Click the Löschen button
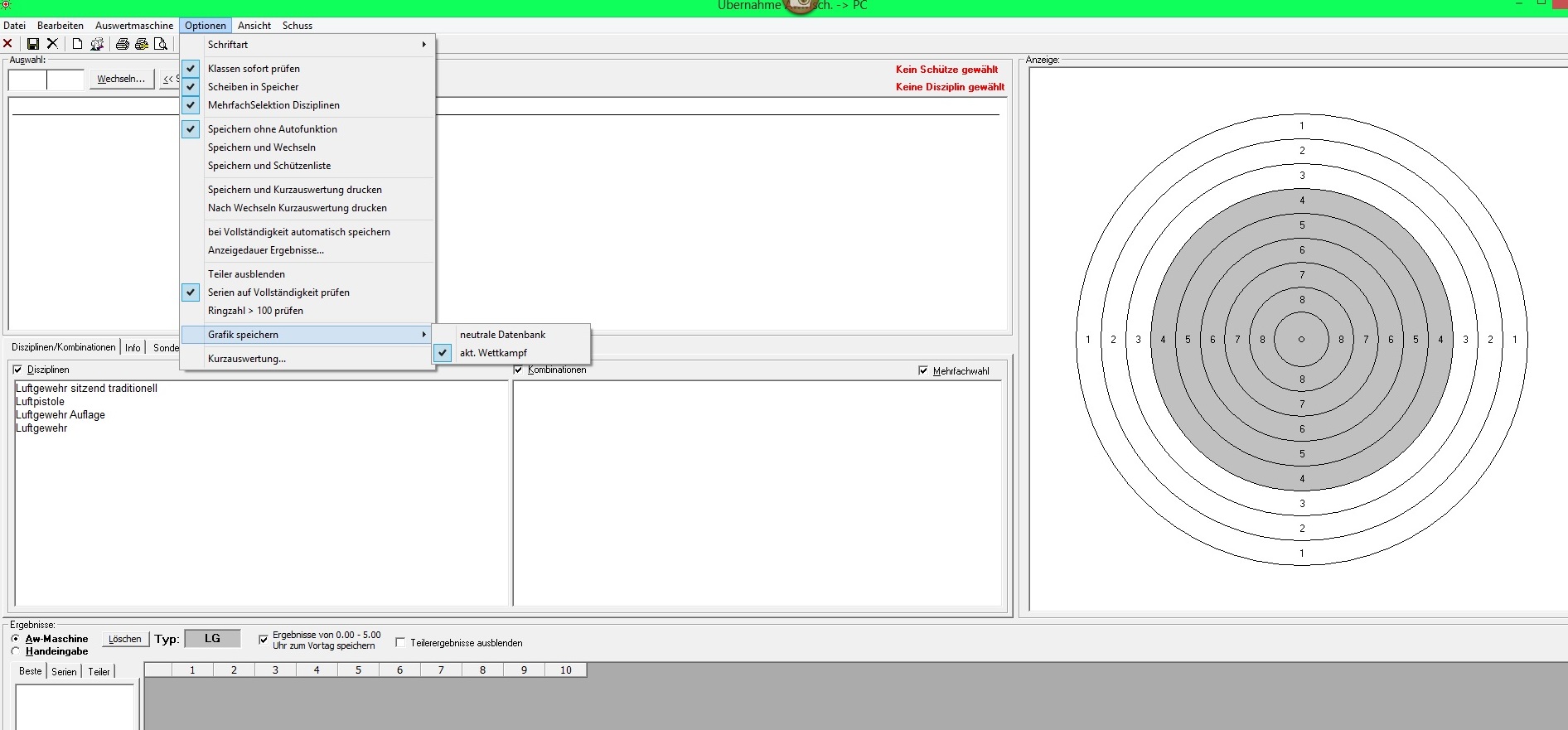 pos(125,639)
